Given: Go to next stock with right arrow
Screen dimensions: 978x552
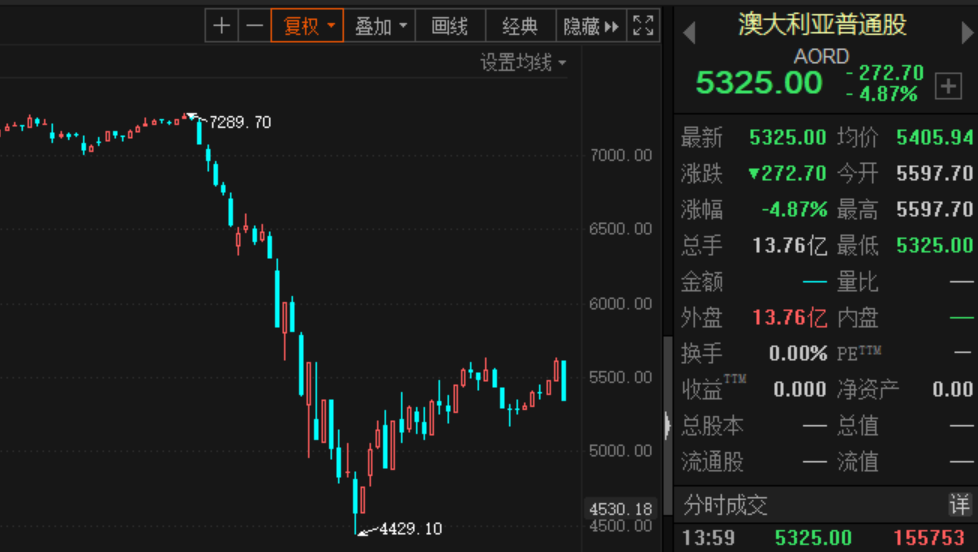Looking at the screenshot, I should [967, 32].
